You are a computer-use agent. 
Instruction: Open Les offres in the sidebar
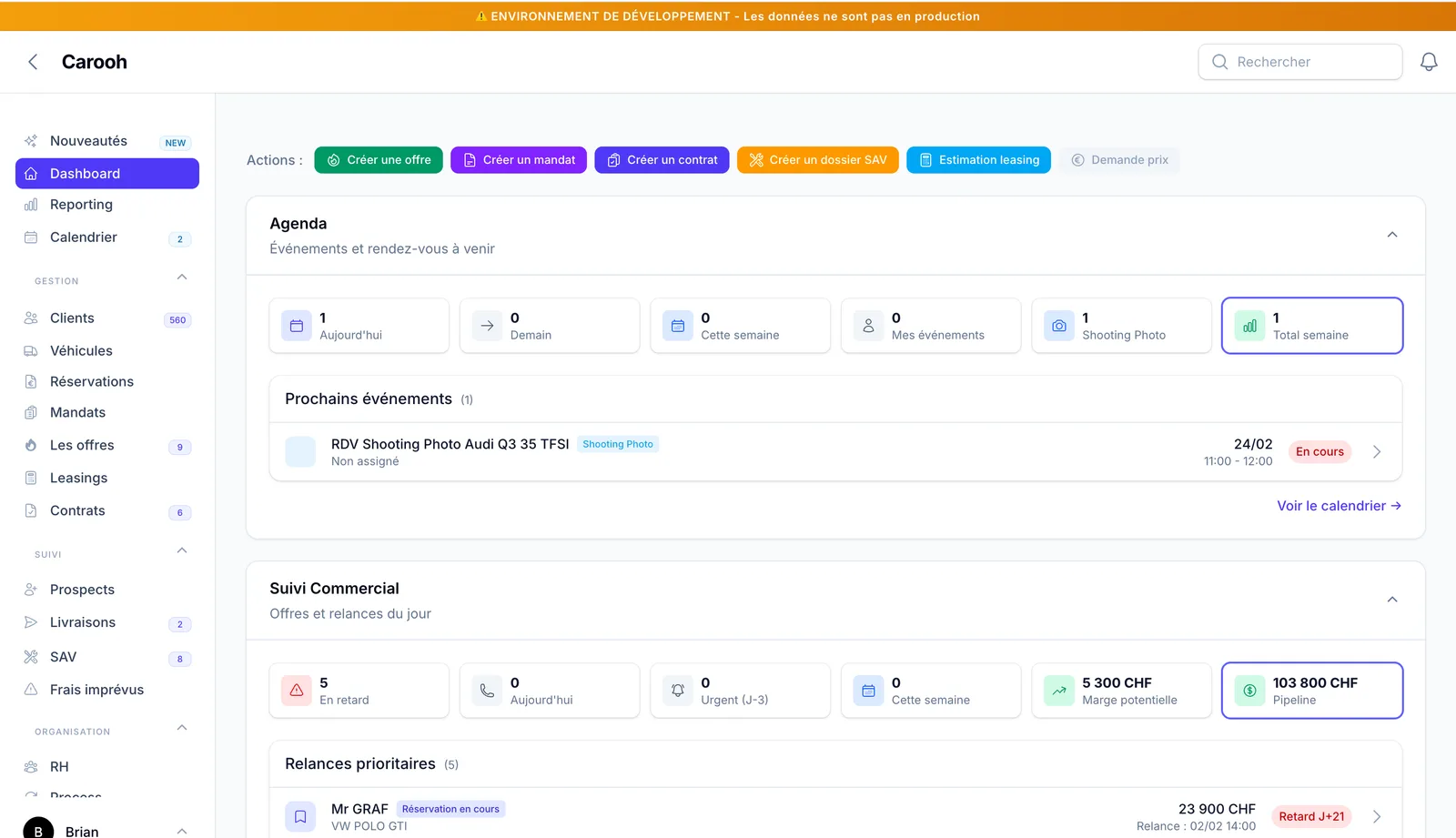point(107,446)
